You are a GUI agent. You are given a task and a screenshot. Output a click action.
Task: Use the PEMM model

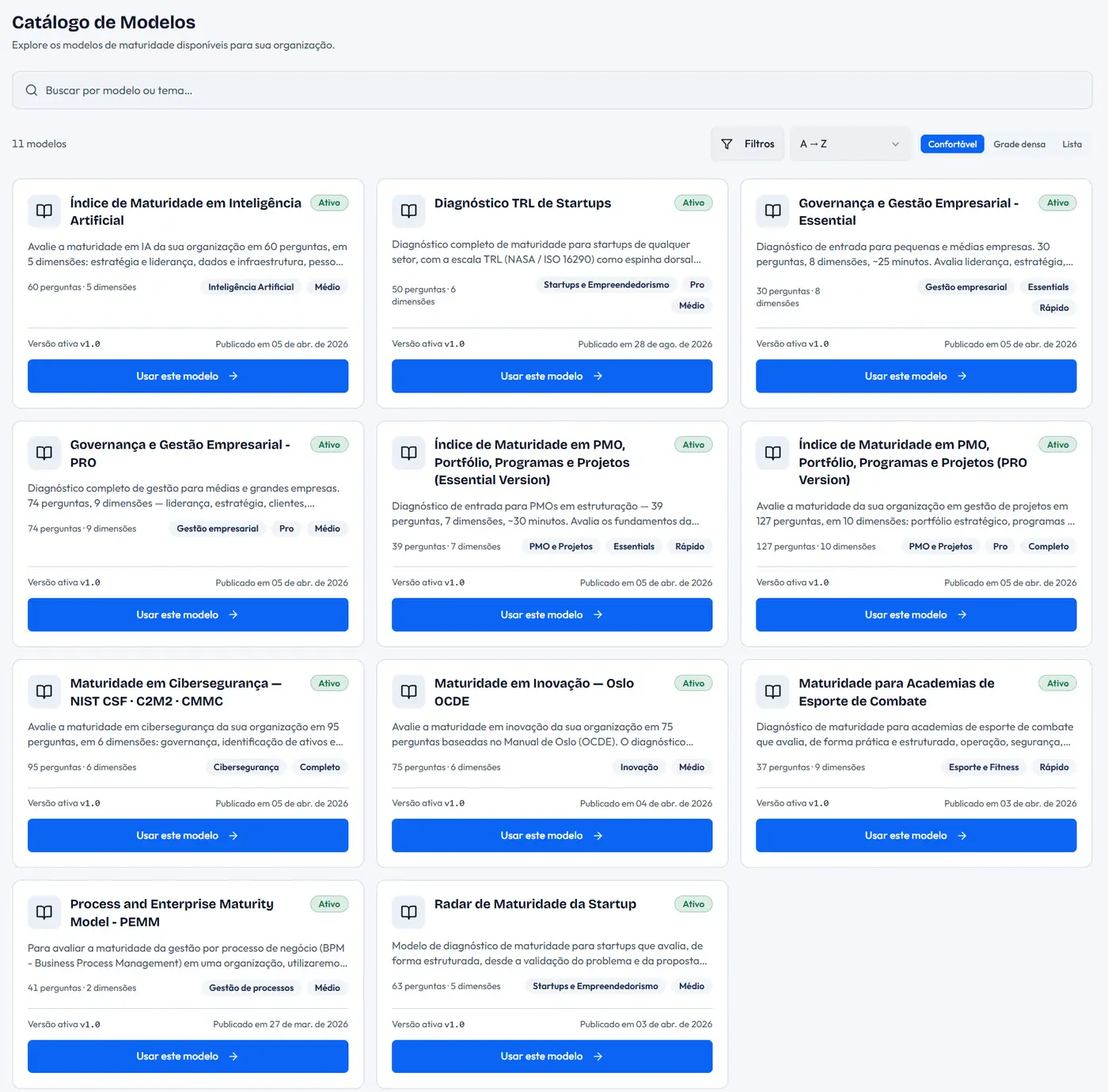point(188,1056)
